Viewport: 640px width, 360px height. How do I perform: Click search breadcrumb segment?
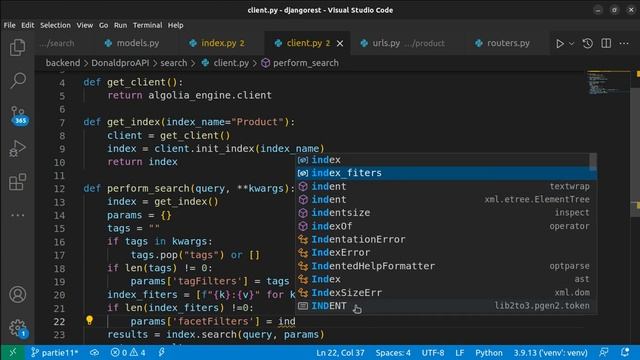pos(173,63)
